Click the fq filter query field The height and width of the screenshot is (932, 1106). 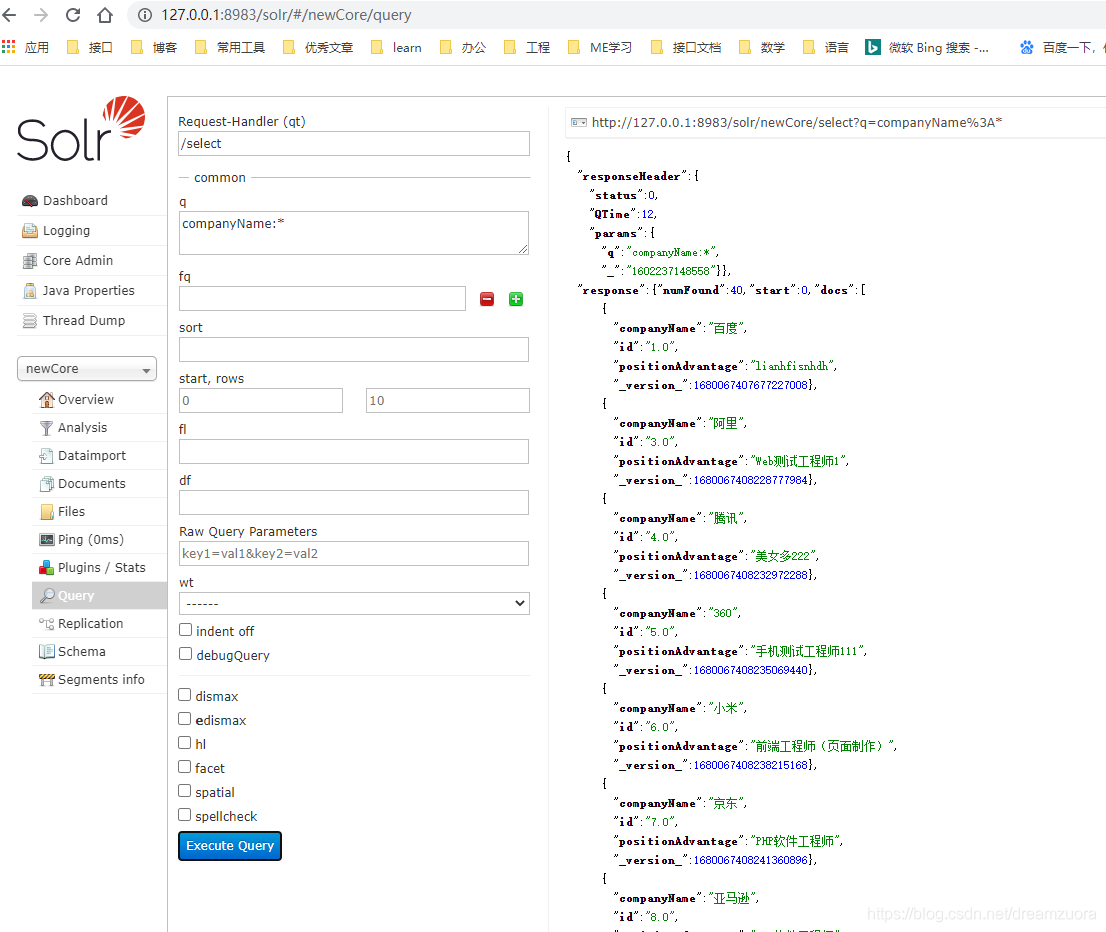point(322,299)
